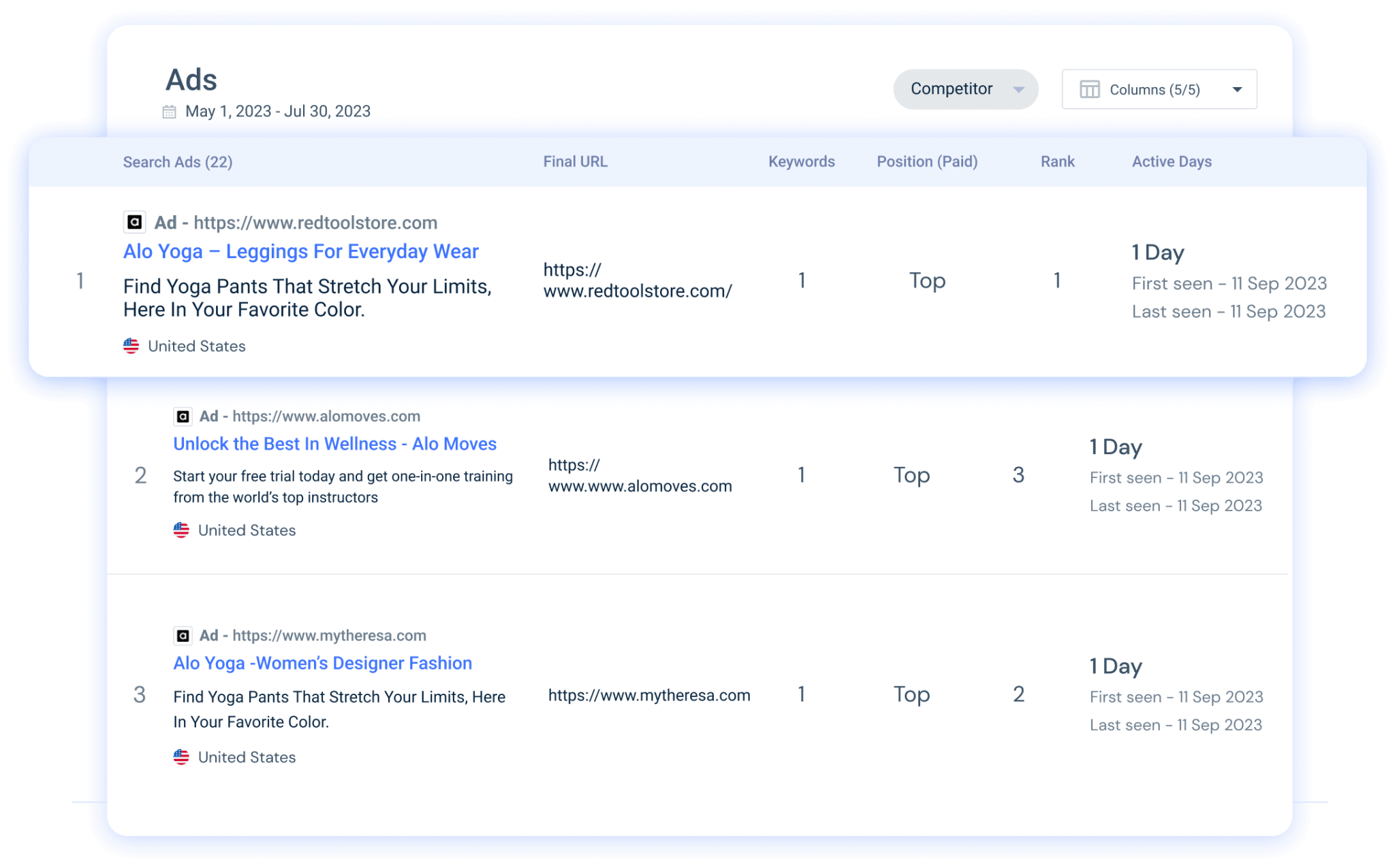The height and width of the screenshot is (868, 1395).
Task: Click the mytheresa ad favicon icon
Action: click(x=183, y=635)
